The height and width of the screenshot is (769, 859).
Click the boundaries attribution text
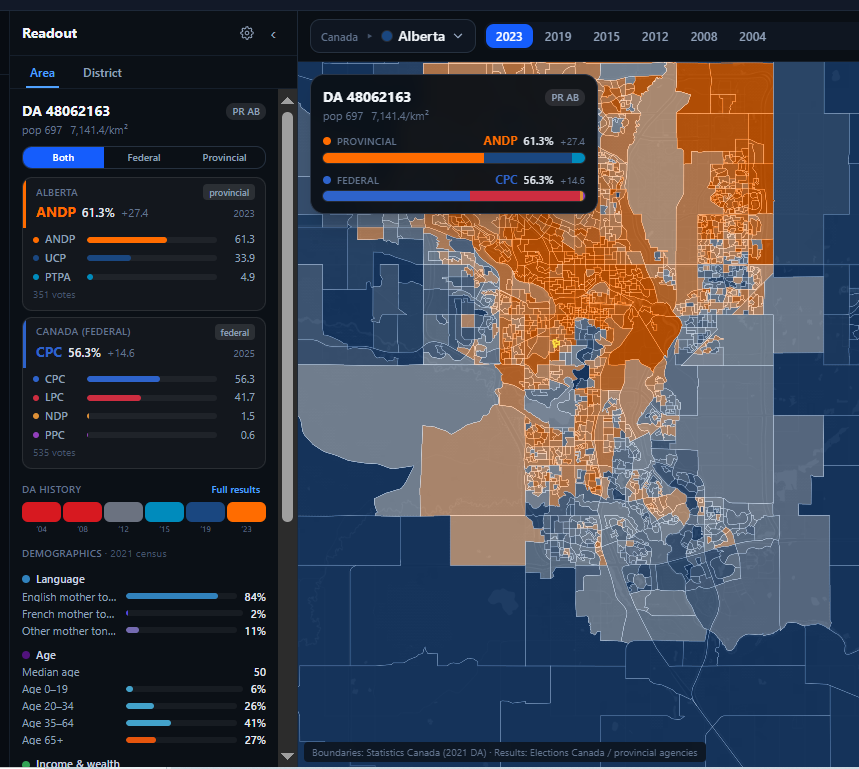(x=505, y=753)
